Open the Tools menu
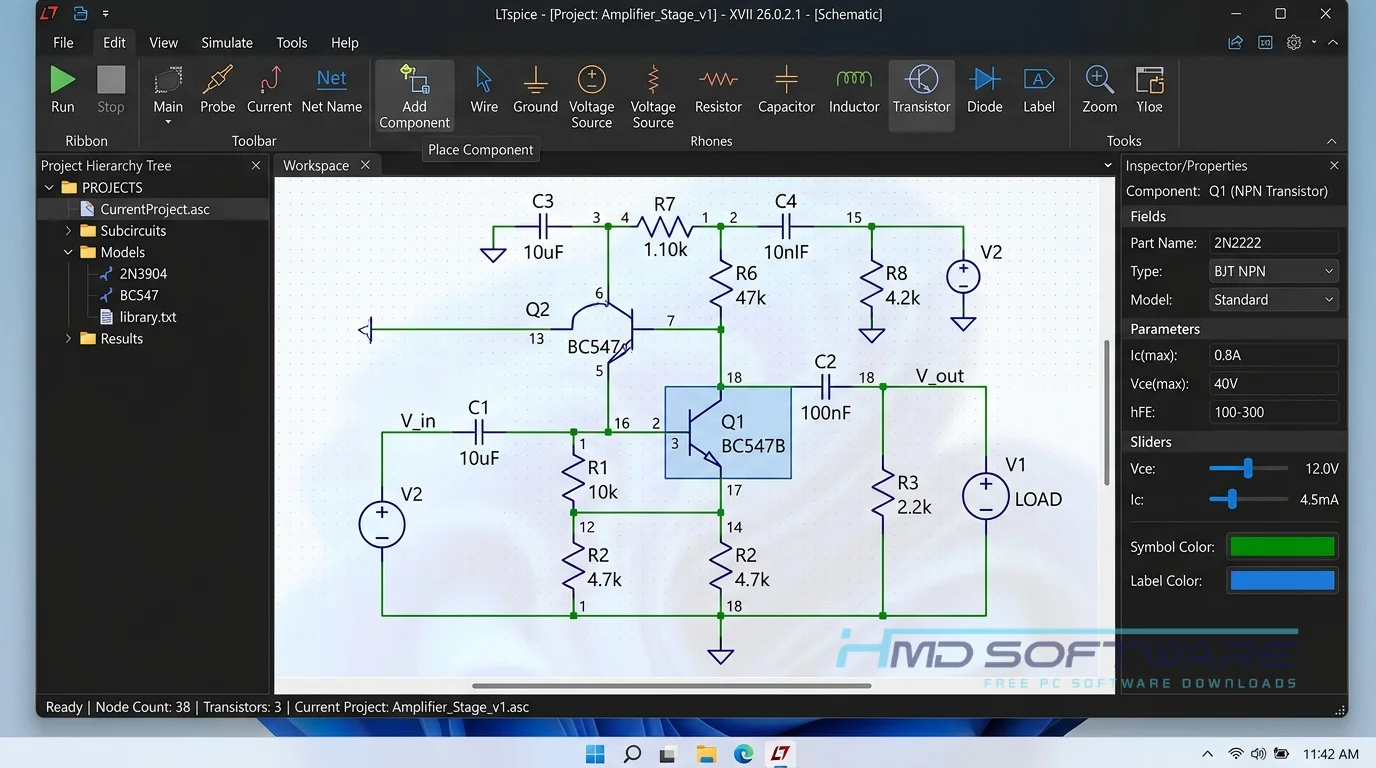Viewport: 1376px width, 768px height. (x=291, y=42)
